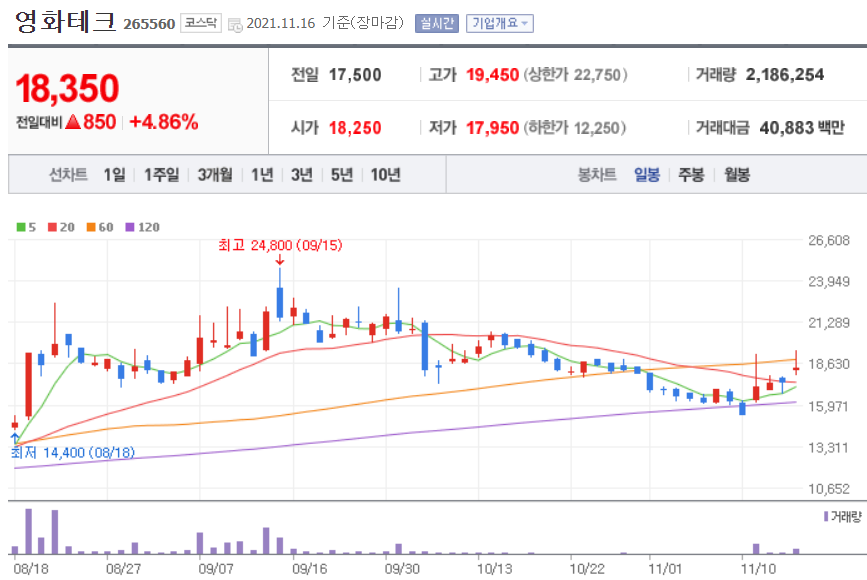The width and height of the screenshot is (867, 580).
Task: Click the 상한가 22,750 text
Action: (x=575, y=75)
